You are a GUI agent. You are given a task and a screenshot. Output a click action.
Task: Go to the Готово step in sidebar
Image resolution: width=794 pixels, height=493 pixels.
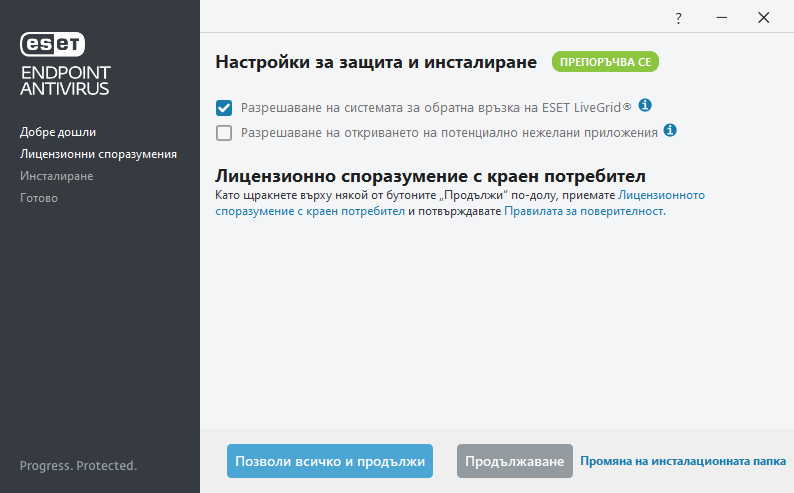pos(39,198)
